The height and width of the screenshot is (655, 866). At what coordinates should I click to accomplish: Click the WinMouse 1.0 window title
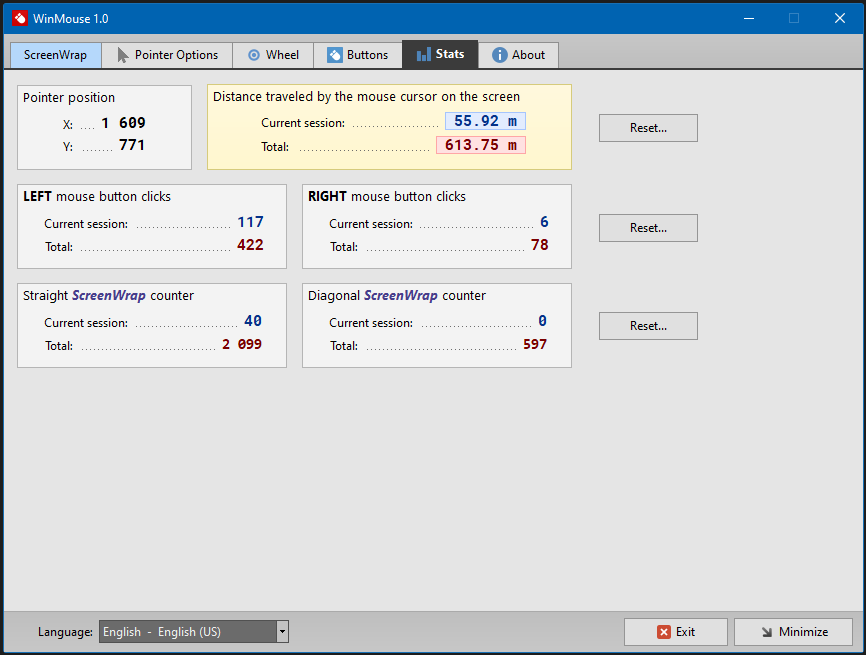pyautogui.click(x=71, y=19)
